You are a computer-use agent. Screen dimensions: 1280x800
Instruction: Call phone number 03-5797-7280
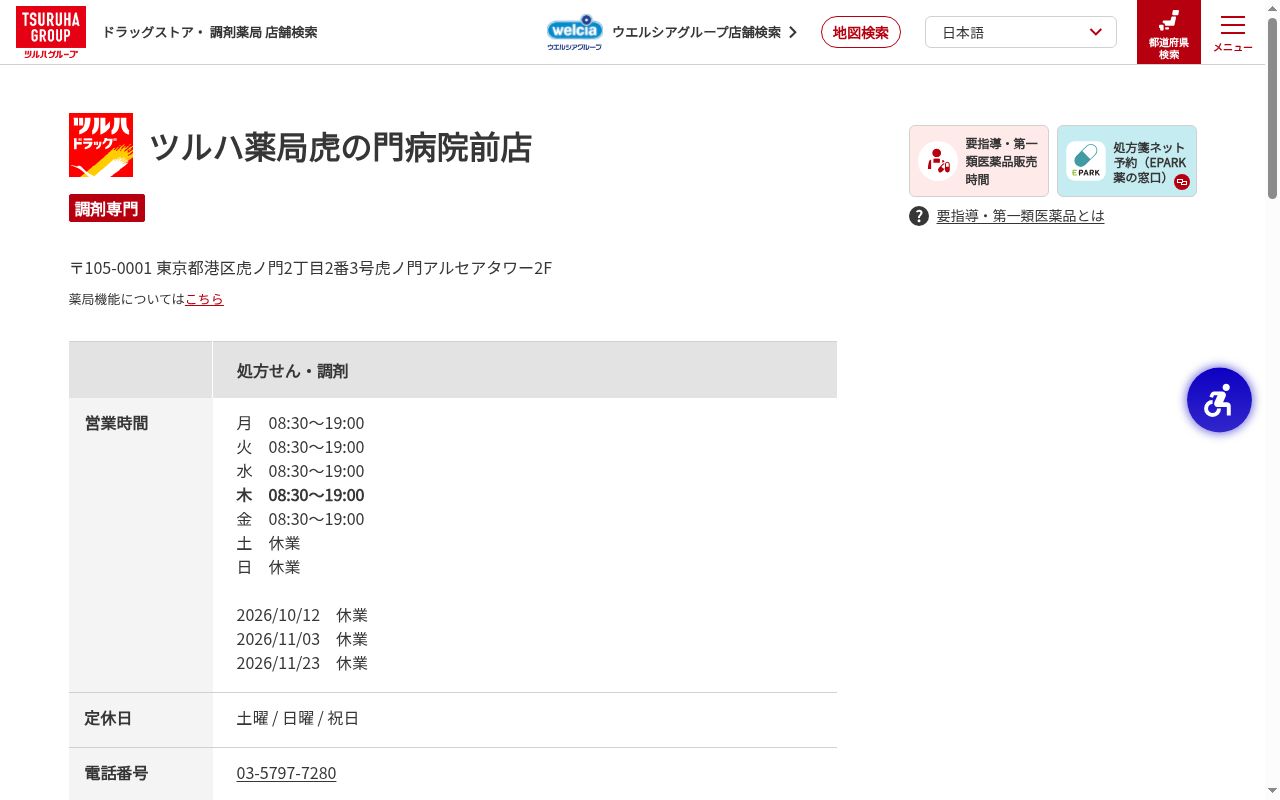pos(286,773)
